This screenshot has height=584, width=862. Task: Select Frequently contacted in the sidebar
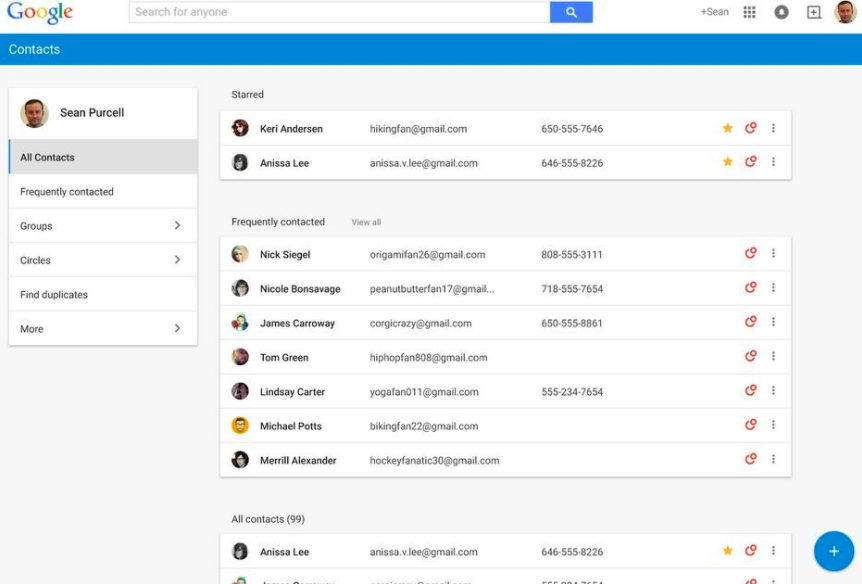tap(100, 191)
